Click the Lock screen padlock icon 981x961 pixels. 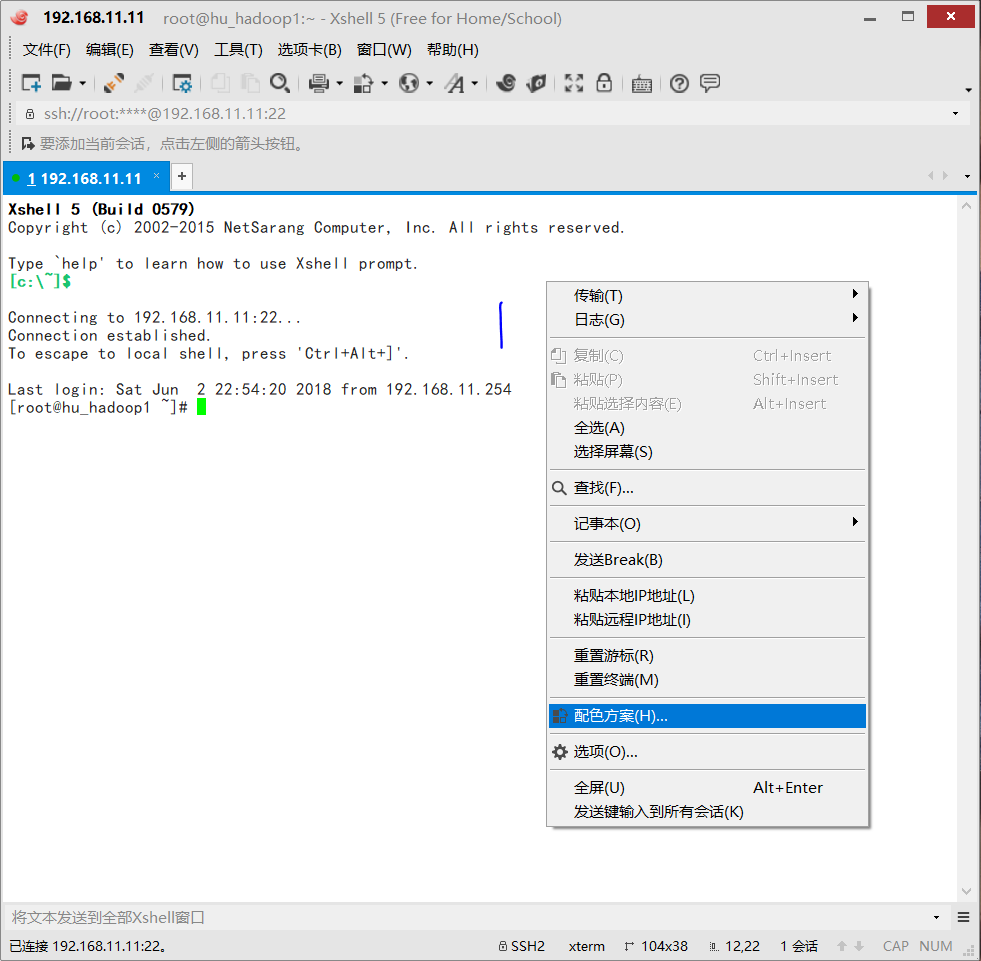coord(604,83)
